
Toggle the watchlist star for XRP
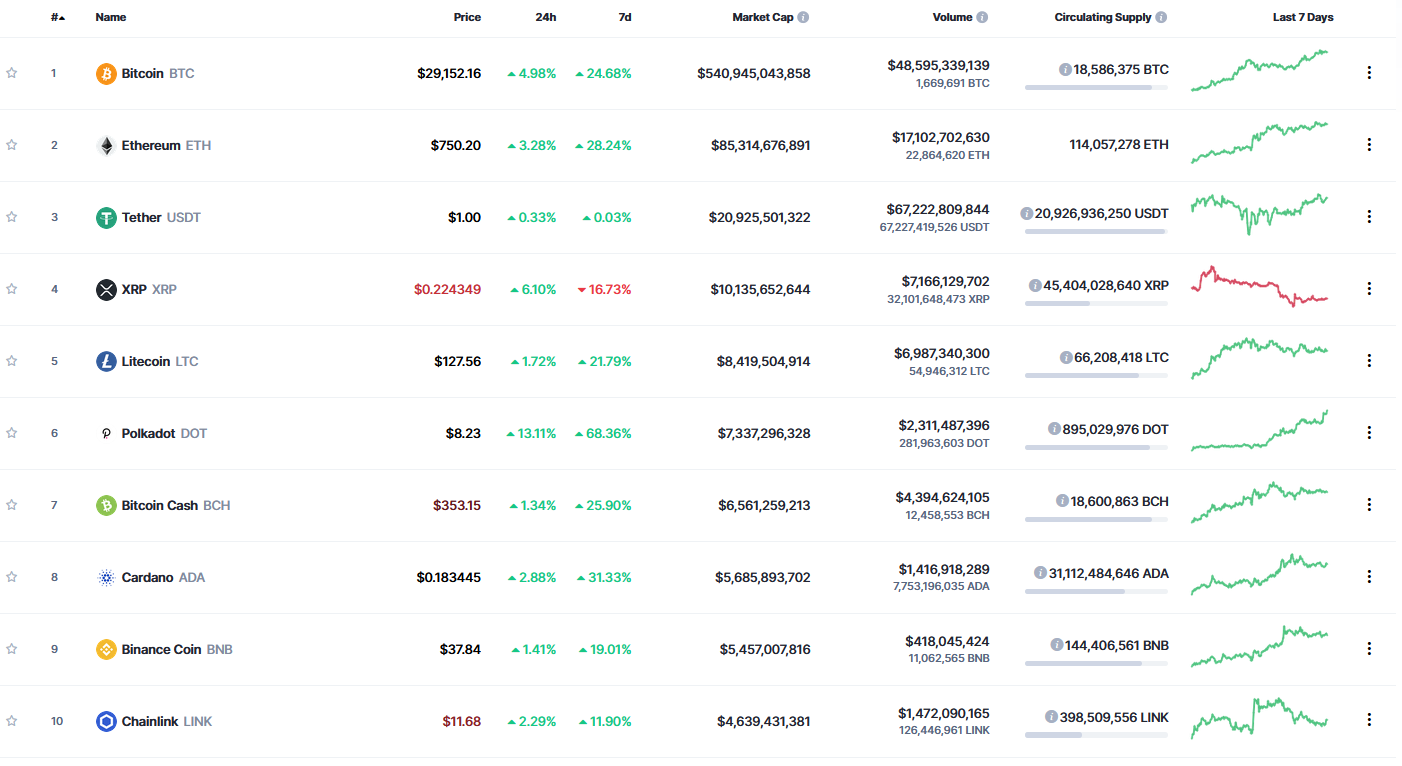(x=12, y=289)
